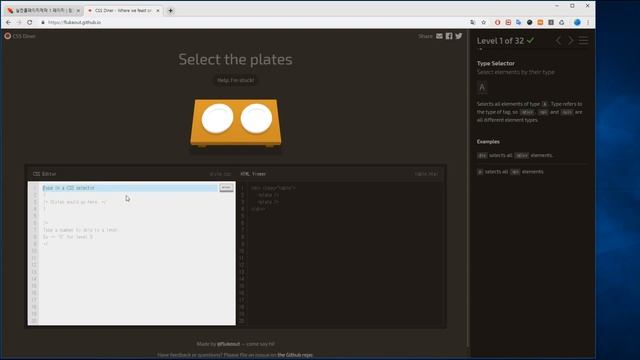Screen dimensions: 640x360
Task: Click the second plate line in HTML viewer
Action: tap(269, 202)
